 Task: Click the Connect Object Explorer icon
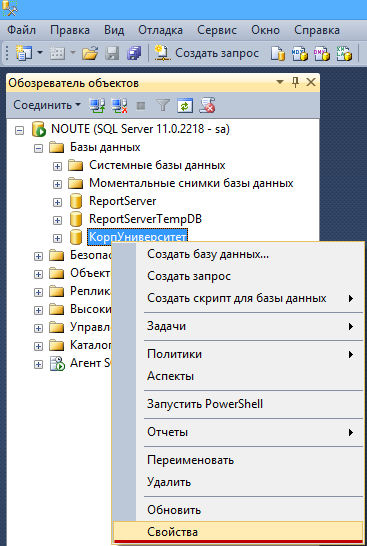pyautogui.click(x=97, y=105)
